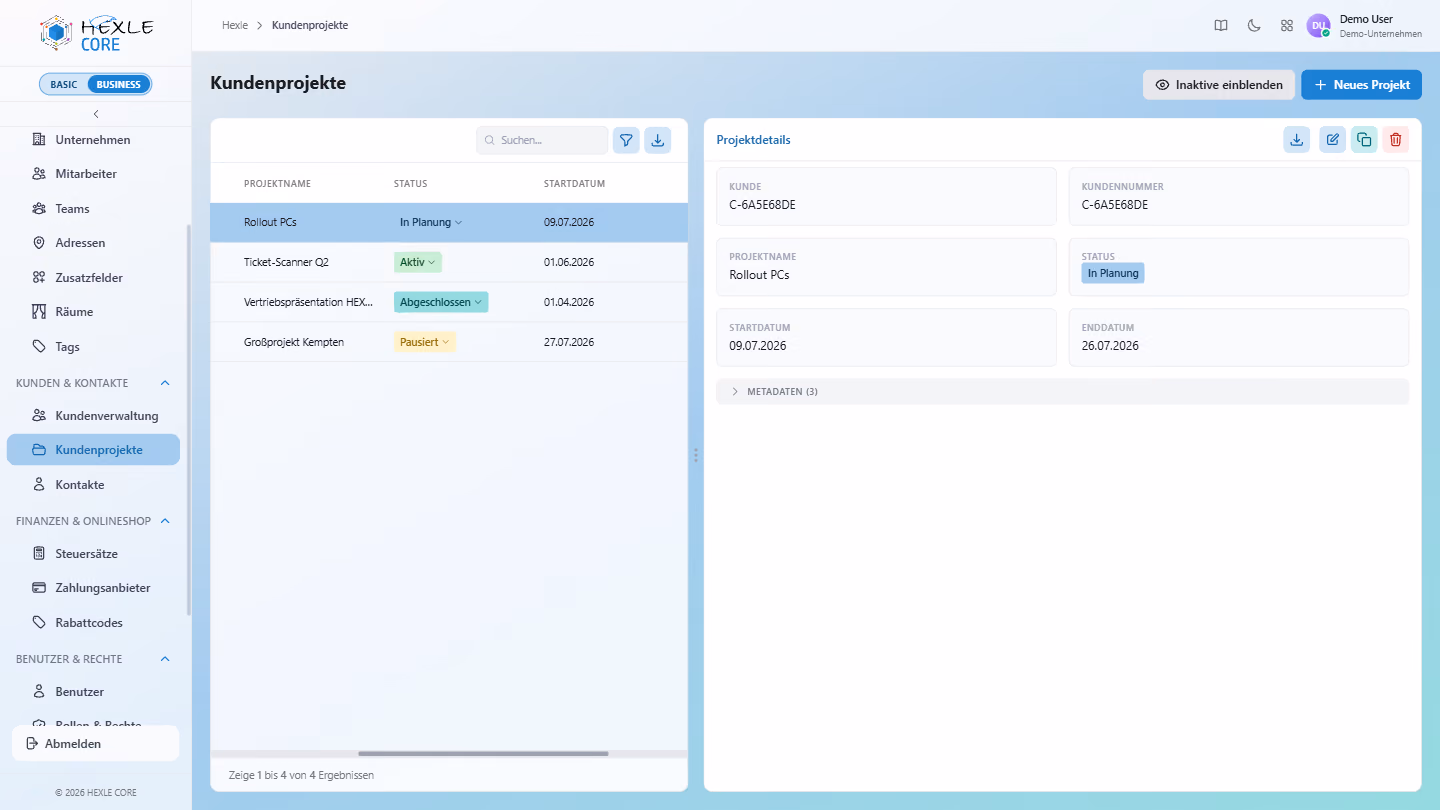The width and height of the screenshot is (1440, 810).
Task: Sort by the Startdatum column header
Action: (x=574, y=184)
